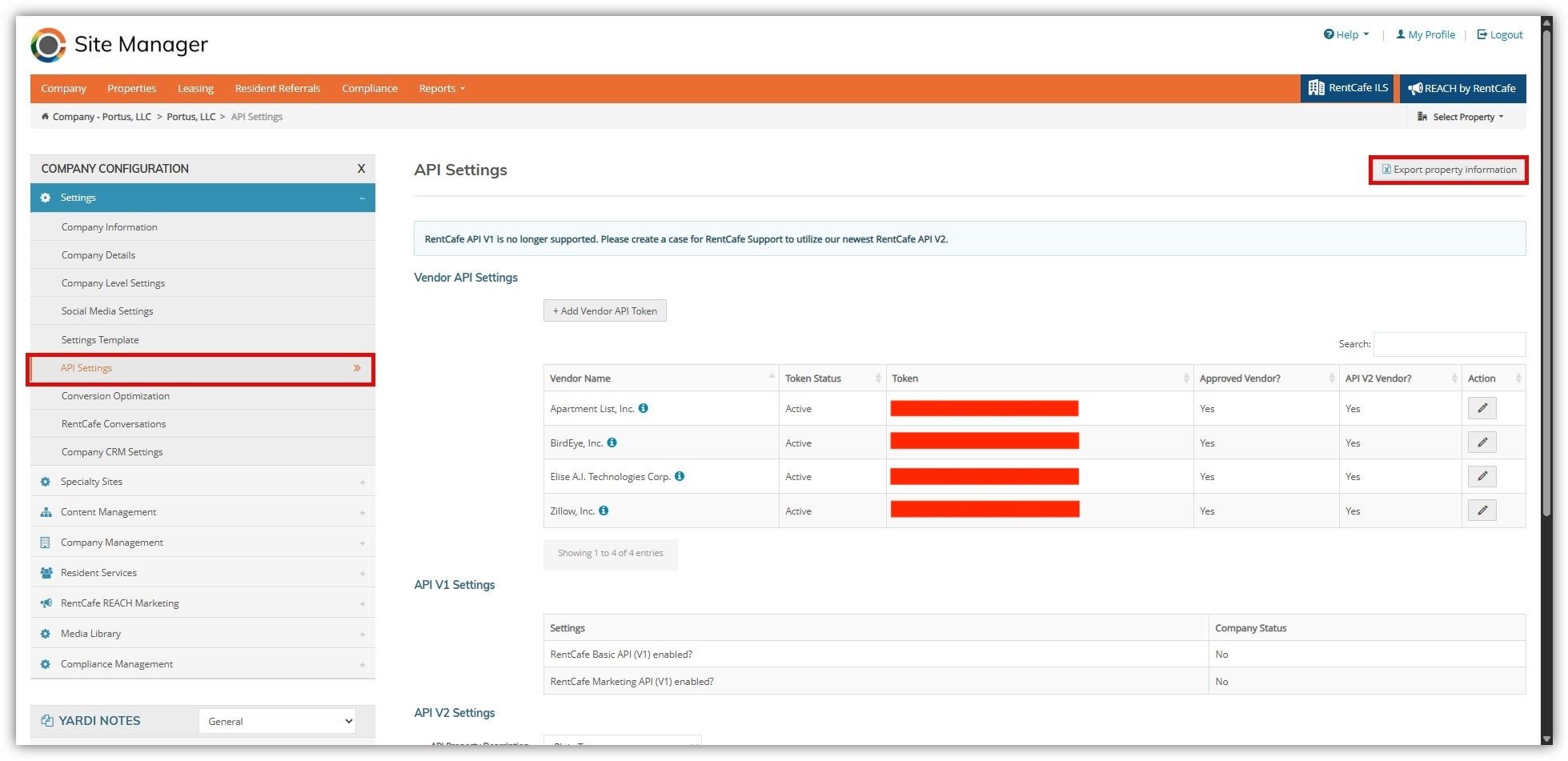
Task: Click the Export property information button
Action: 1449,170
